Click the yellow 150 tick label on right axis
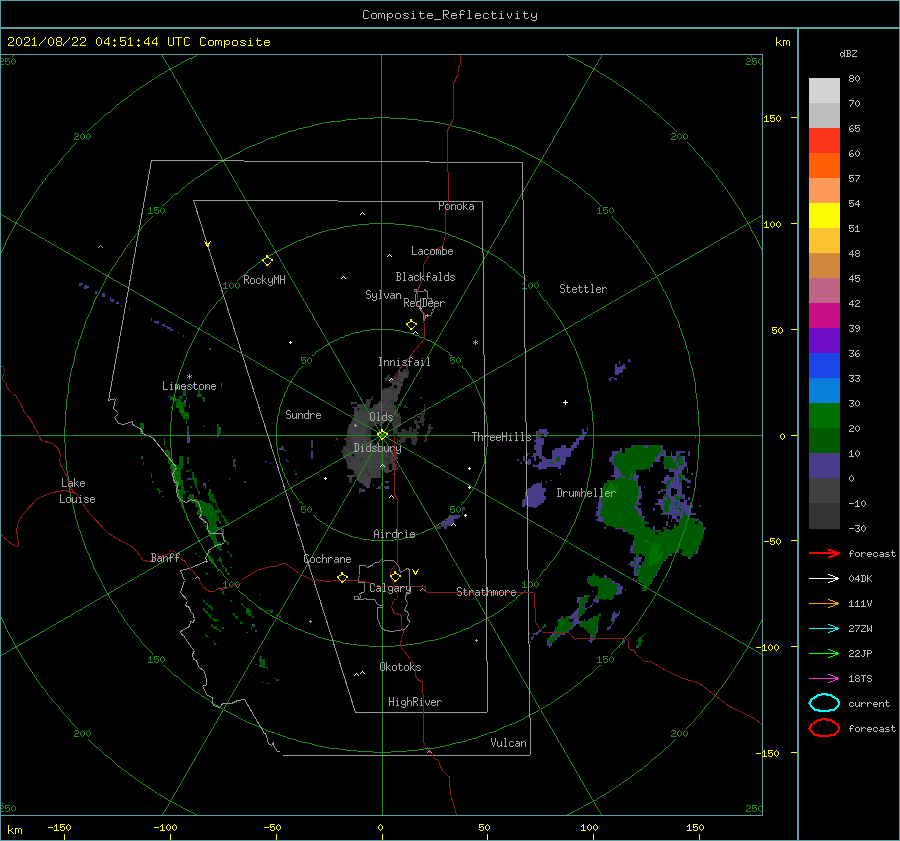Viewport: 900px width, 841px height. coord(773,118)
